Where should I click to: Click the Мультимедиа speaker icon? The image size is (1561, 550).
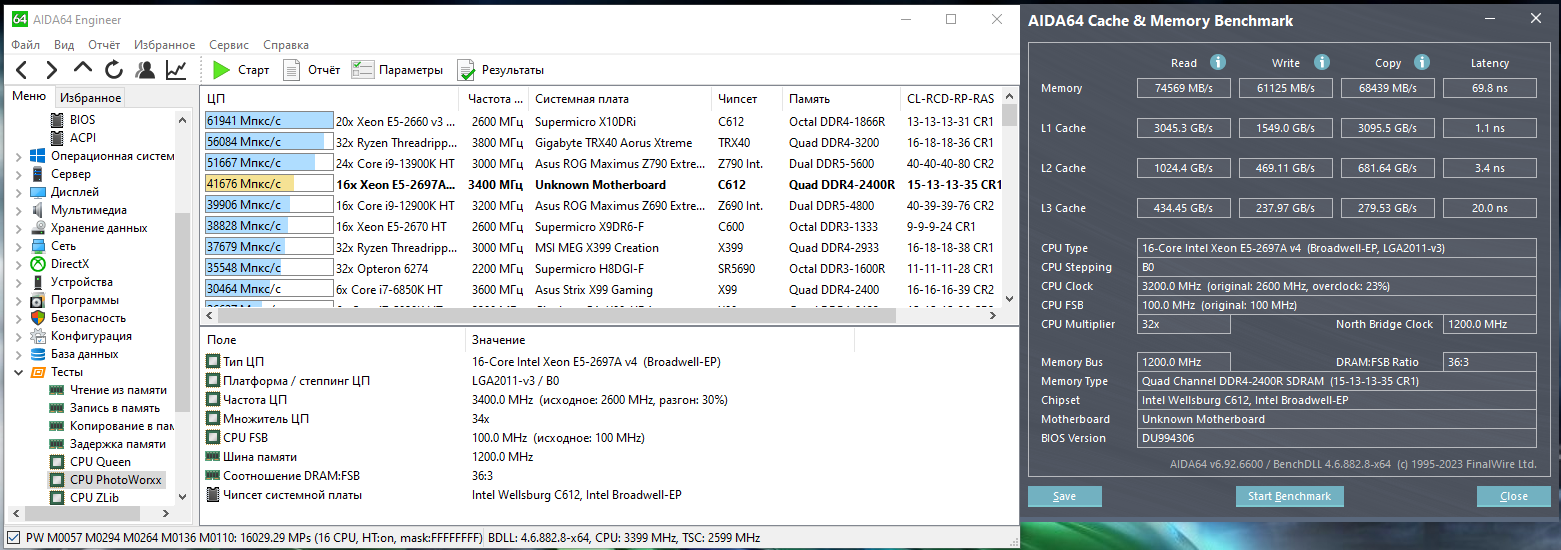37,210
